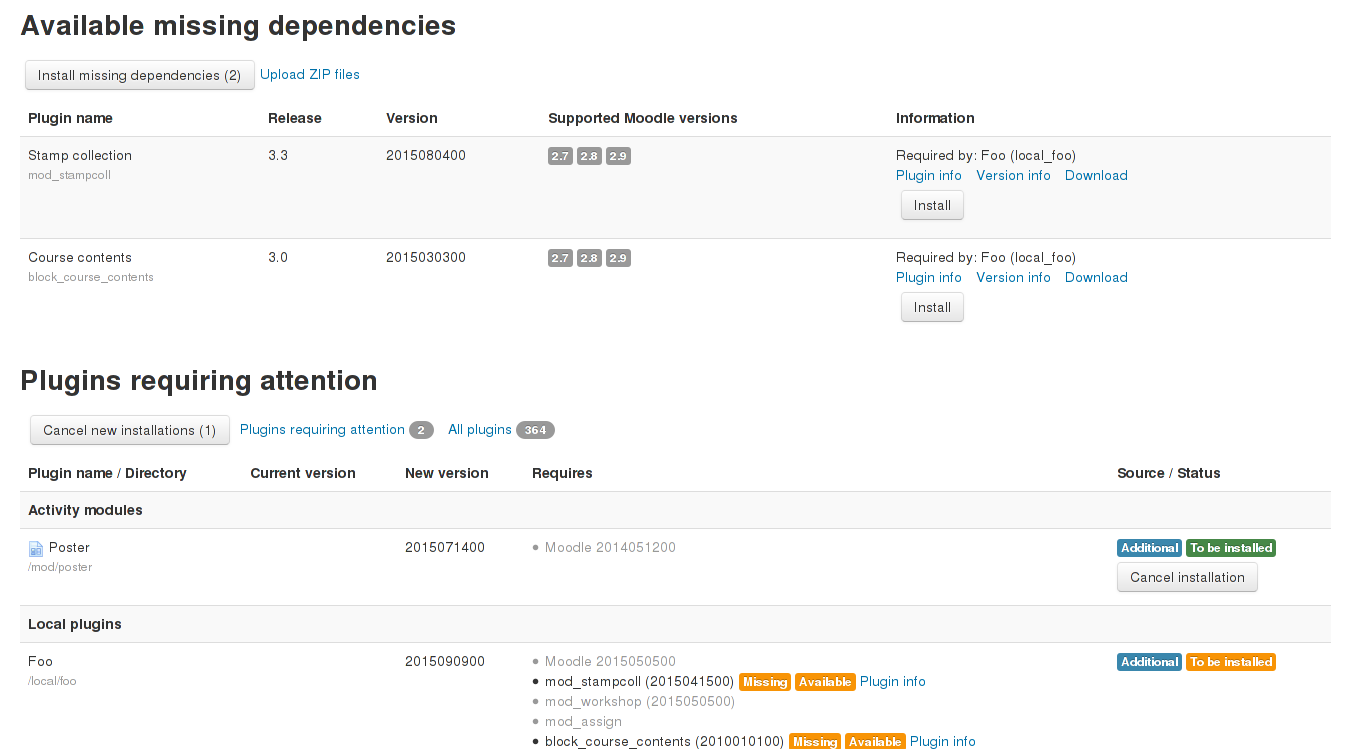
Task: Click the mod_stampcoll component name
Action: (69, 175)
